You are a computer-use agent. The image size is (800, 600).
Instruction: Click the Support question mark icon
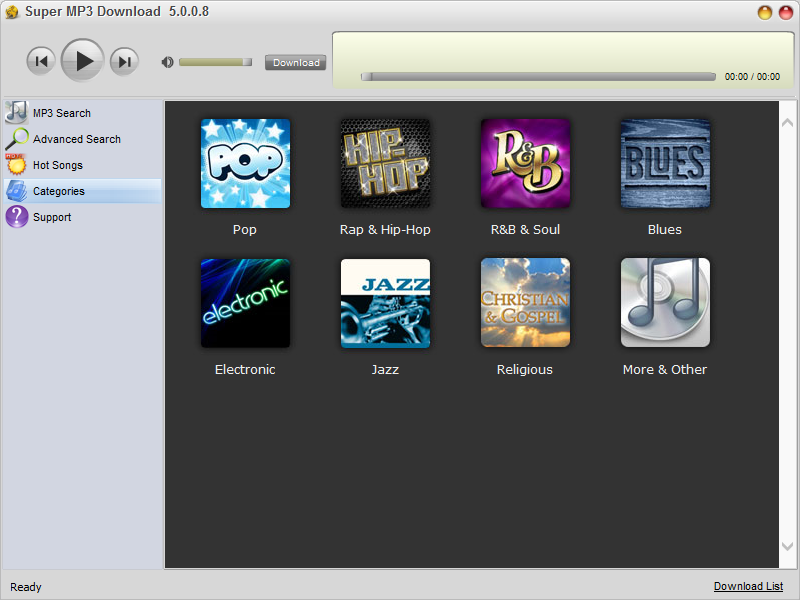tap(16, 217)
